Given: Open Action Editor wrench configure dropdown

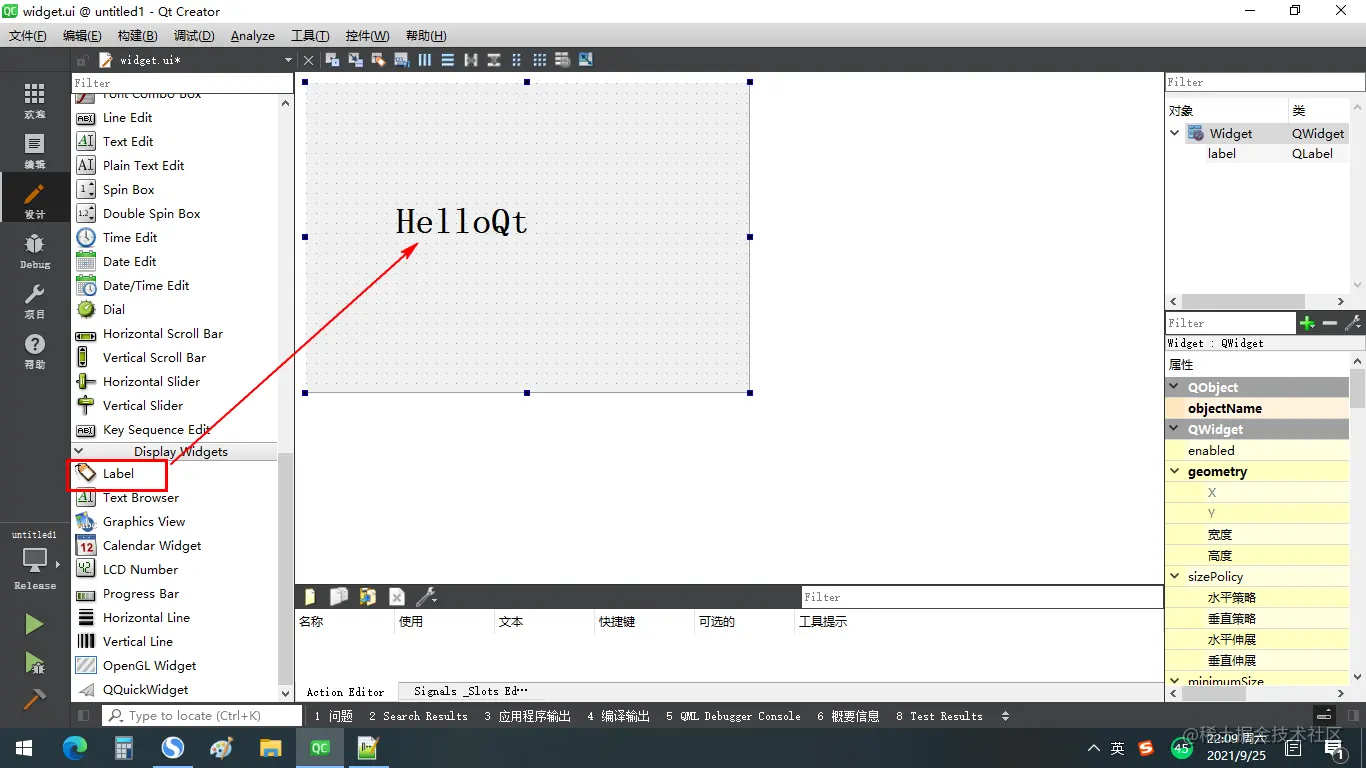Looking at the screenshot, I should [426, 597].
